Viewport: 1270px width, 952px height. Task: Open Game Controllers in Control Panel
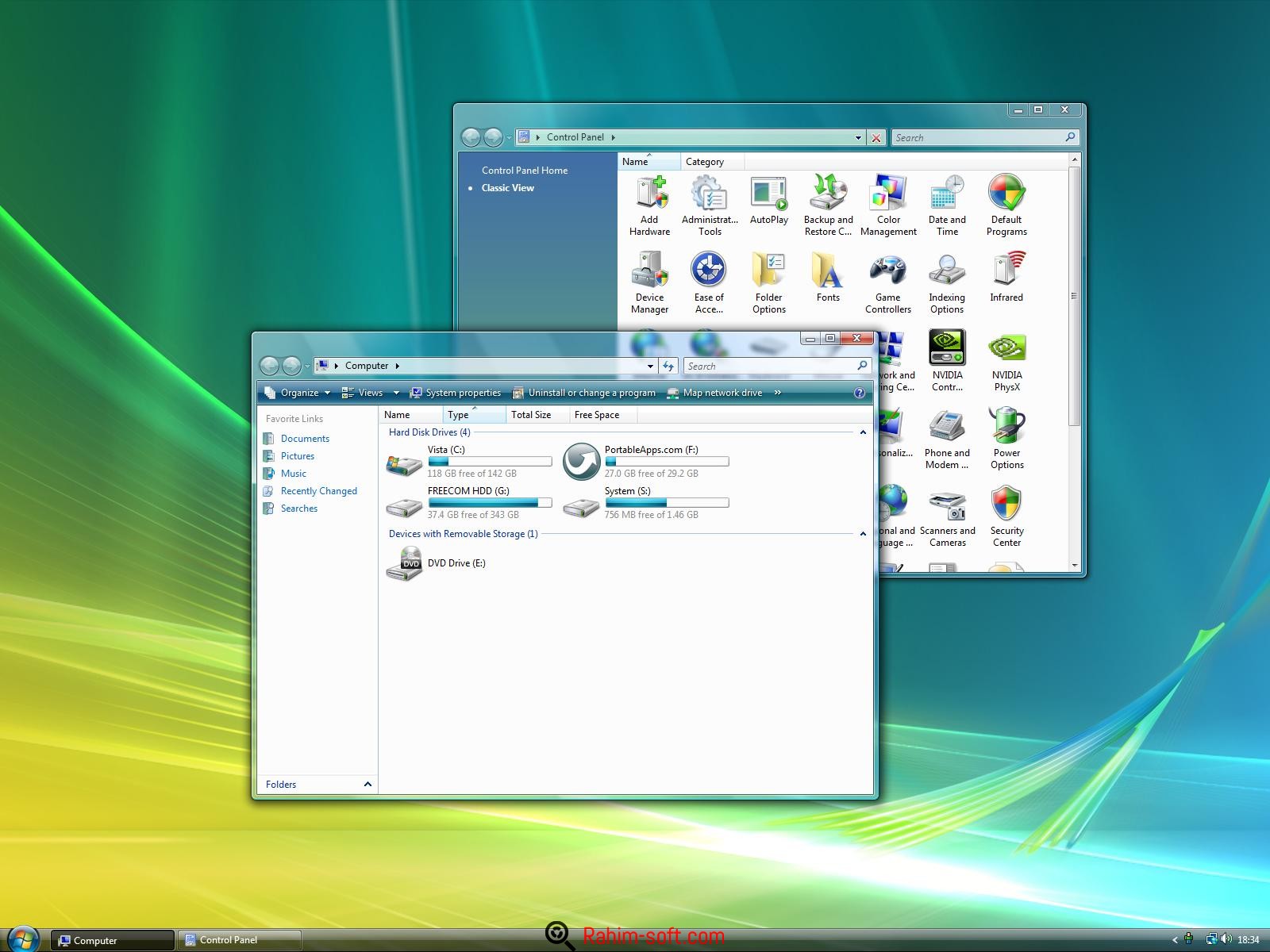[x=887, y=283]
